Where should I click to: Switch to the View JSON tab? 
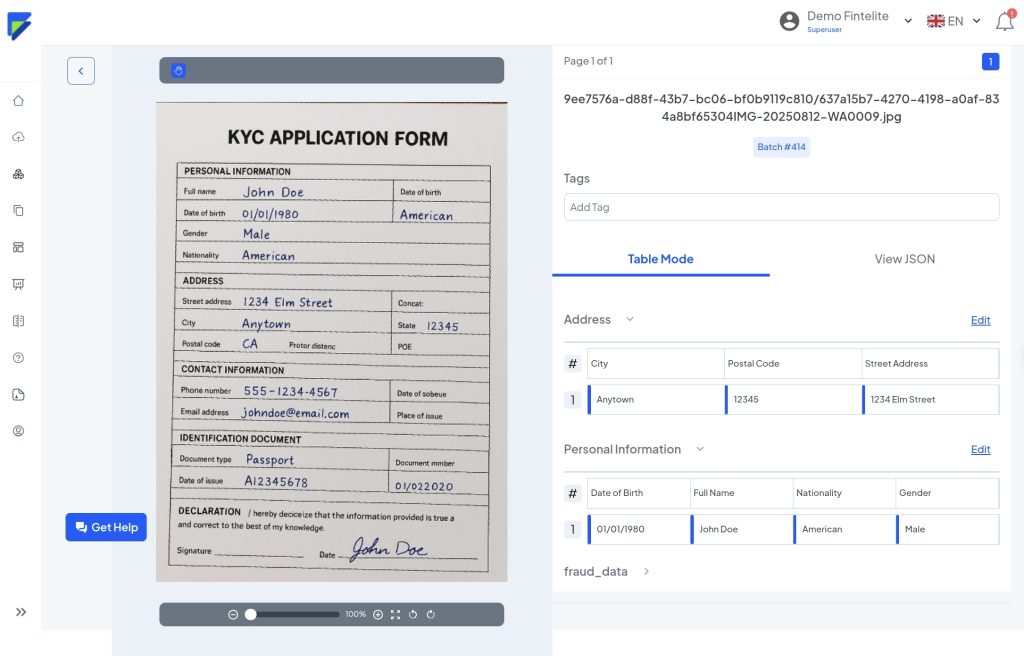(904, 259)
